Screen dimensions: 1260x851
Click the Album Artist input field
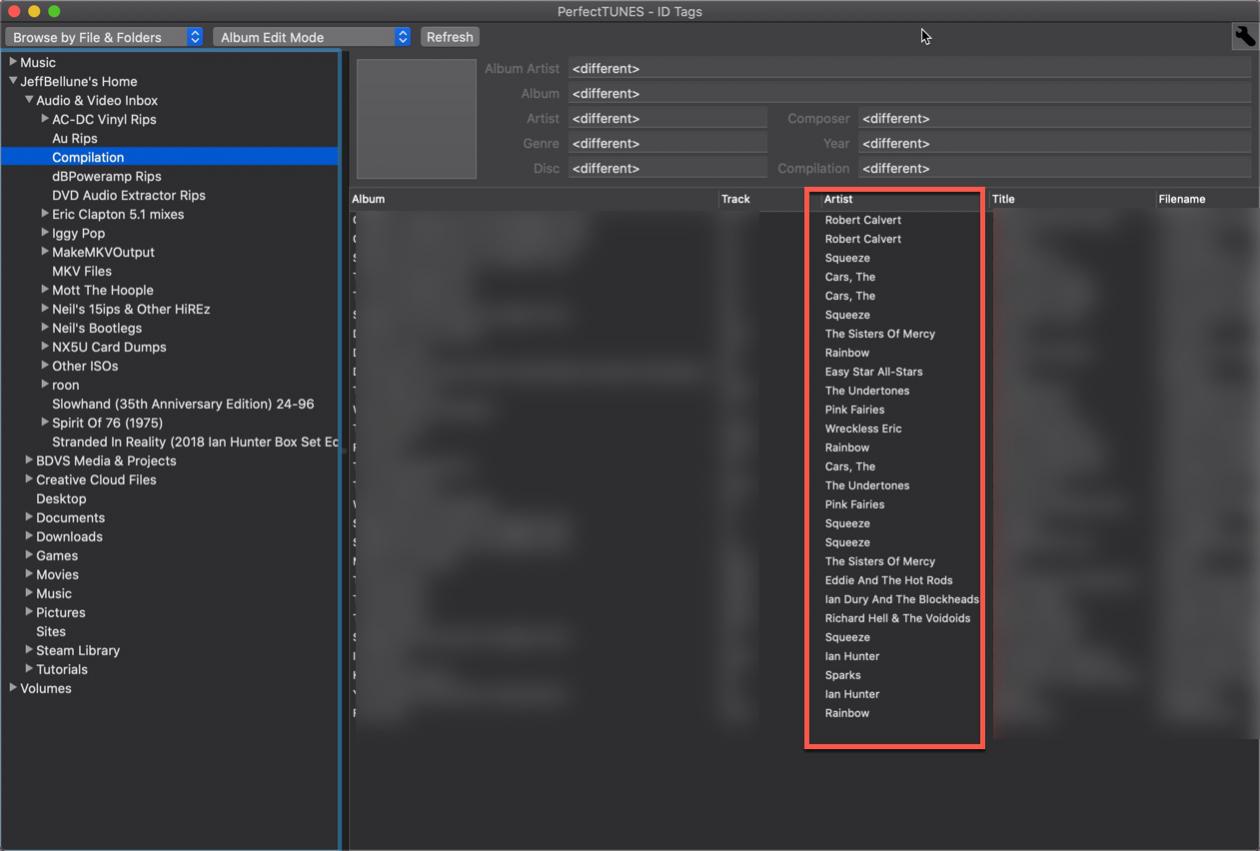(x=908, y=69)
